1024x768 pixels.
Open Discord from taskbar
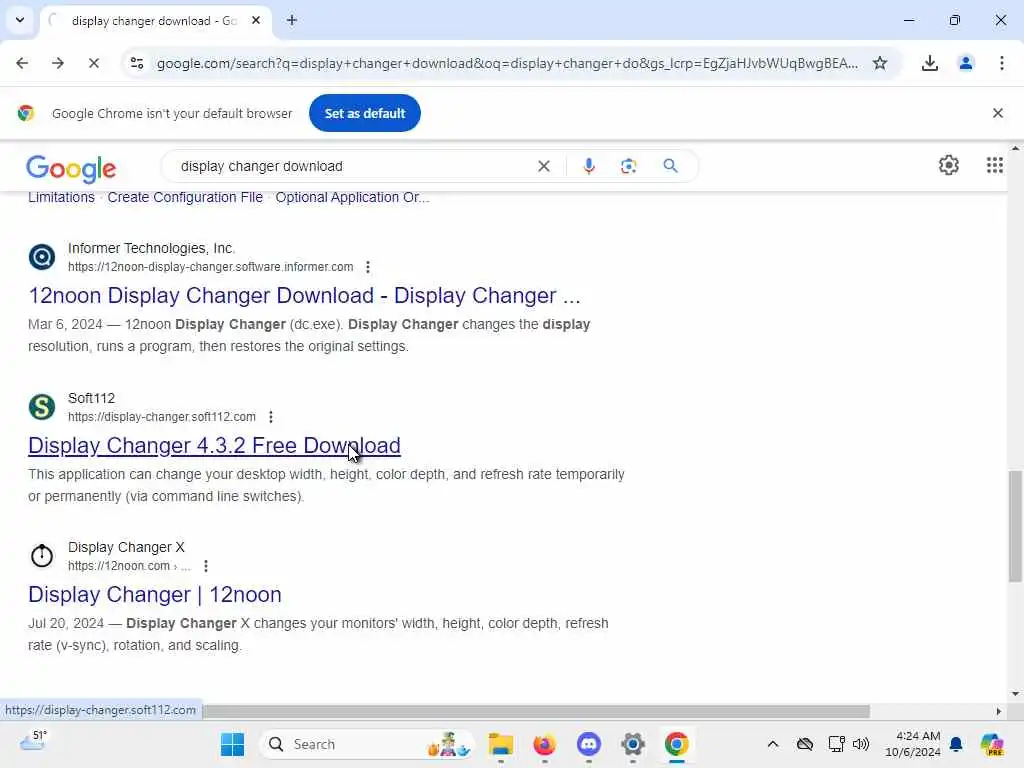(x=588, y=744)
